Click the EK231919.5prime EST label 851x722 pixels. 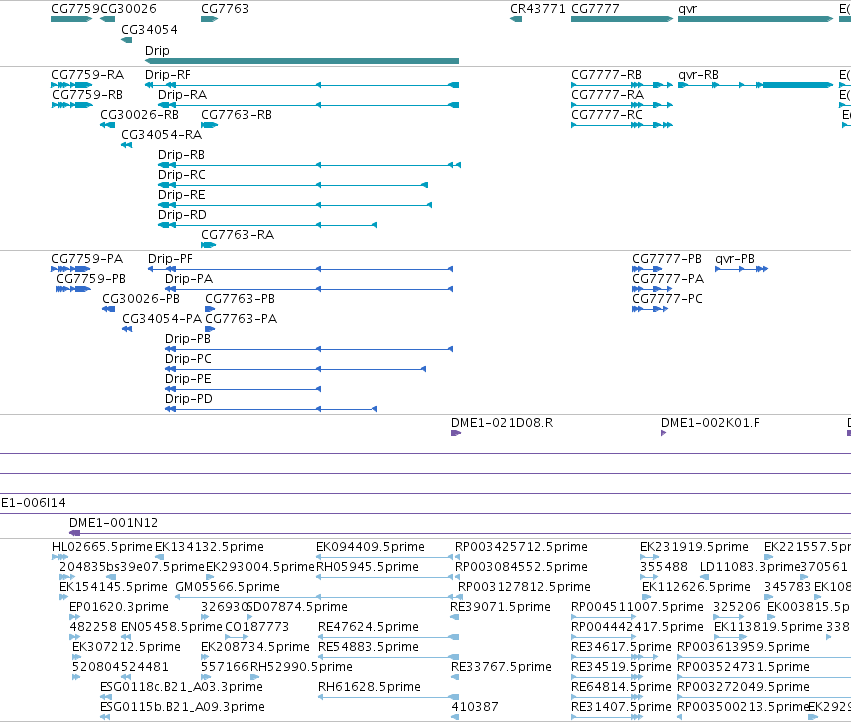coord(694,547)
